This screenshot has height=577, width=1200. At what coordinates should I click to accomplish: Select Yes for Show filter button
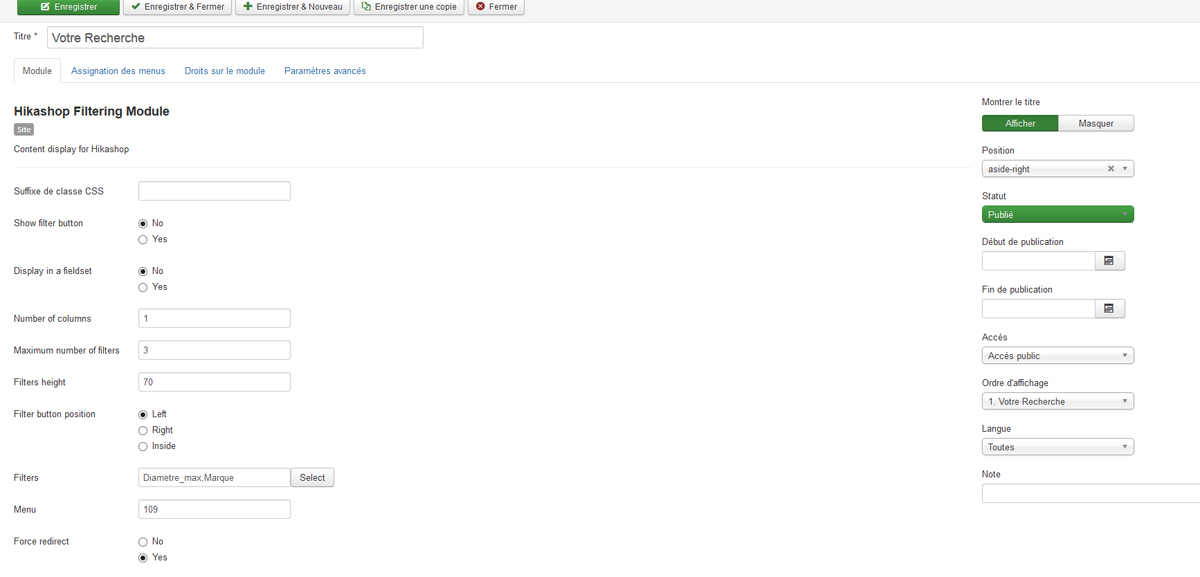coord(143,239)
